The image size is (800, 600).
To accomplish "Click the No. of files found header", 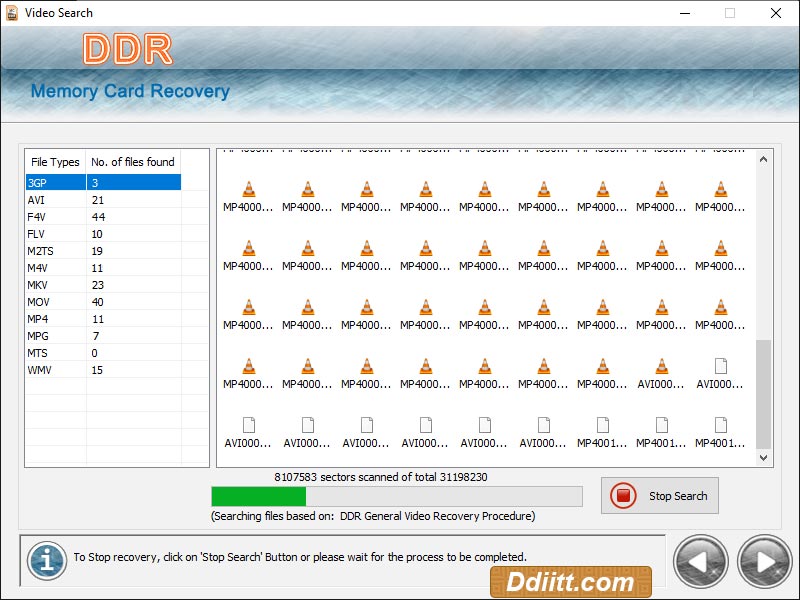I will click(x=133, y=162).
